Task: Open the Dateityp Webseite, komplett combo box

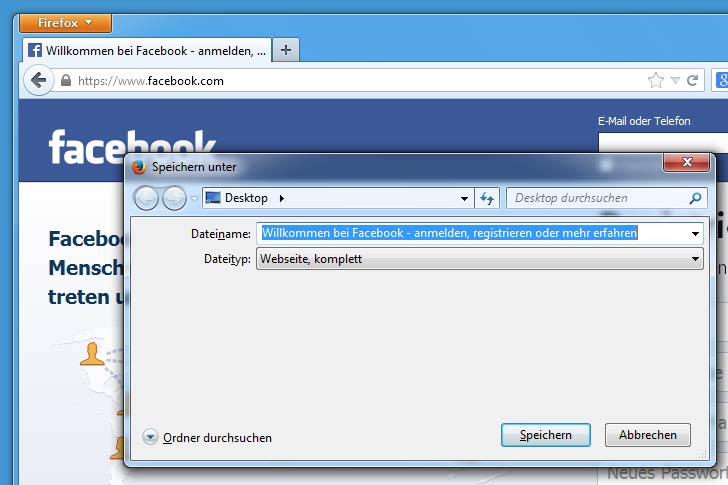Action: tap(480, 259)
